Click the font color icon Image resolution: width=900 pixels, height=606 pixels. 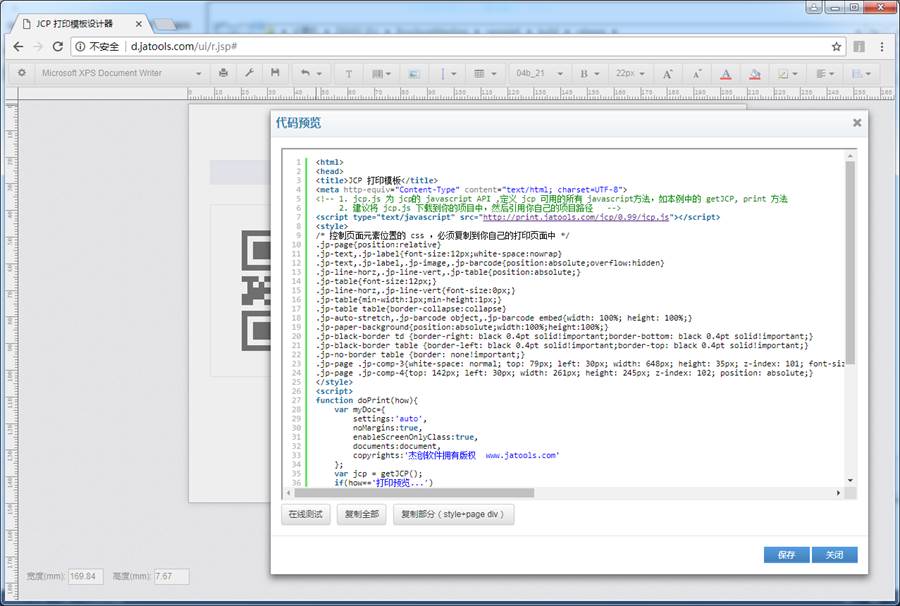(726, 73)
